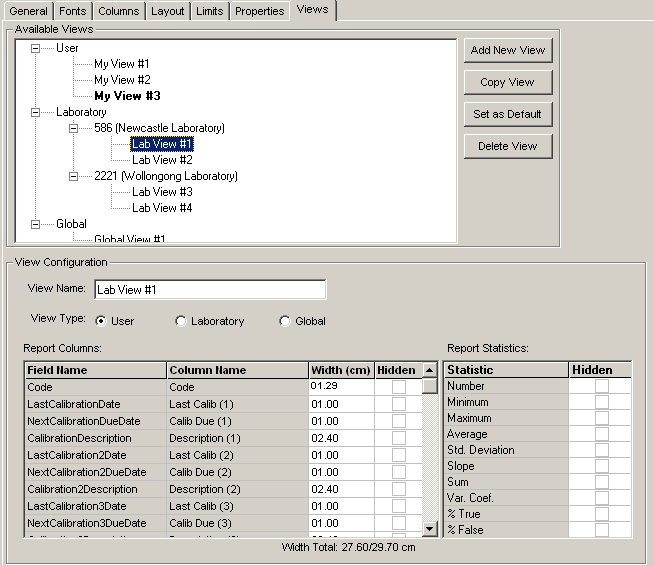Collapse the Global tree node
Screen dimensions: 654x566
37,224
